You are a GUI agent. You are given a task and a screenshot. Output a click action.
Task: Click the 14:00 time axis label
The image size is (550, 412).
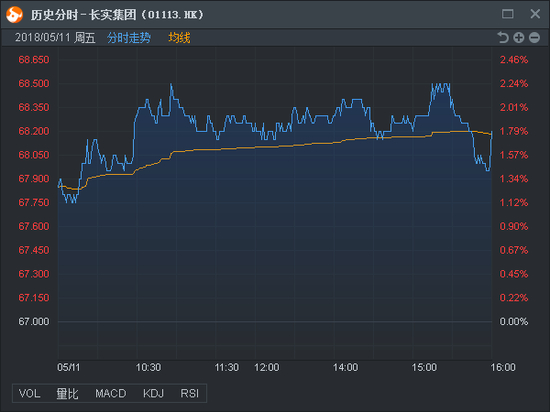tap(346, 367)
